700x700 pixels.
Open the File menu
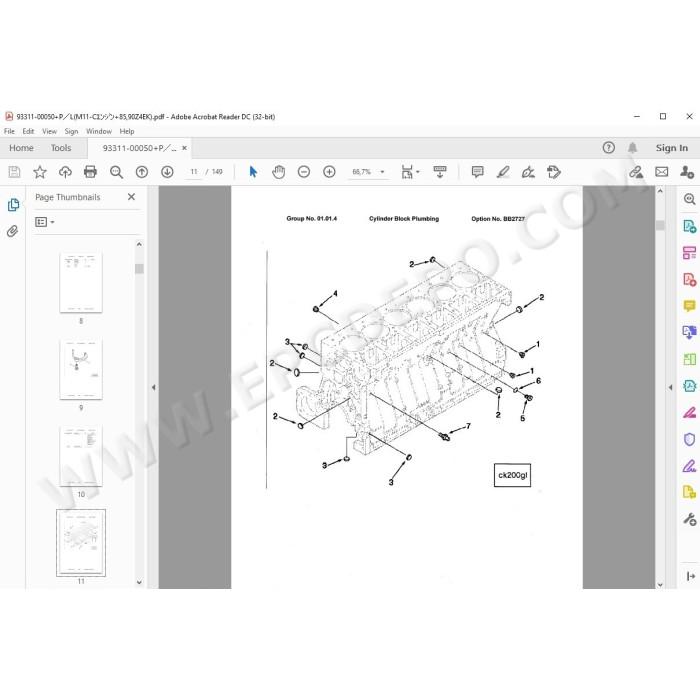click(9, 131)
